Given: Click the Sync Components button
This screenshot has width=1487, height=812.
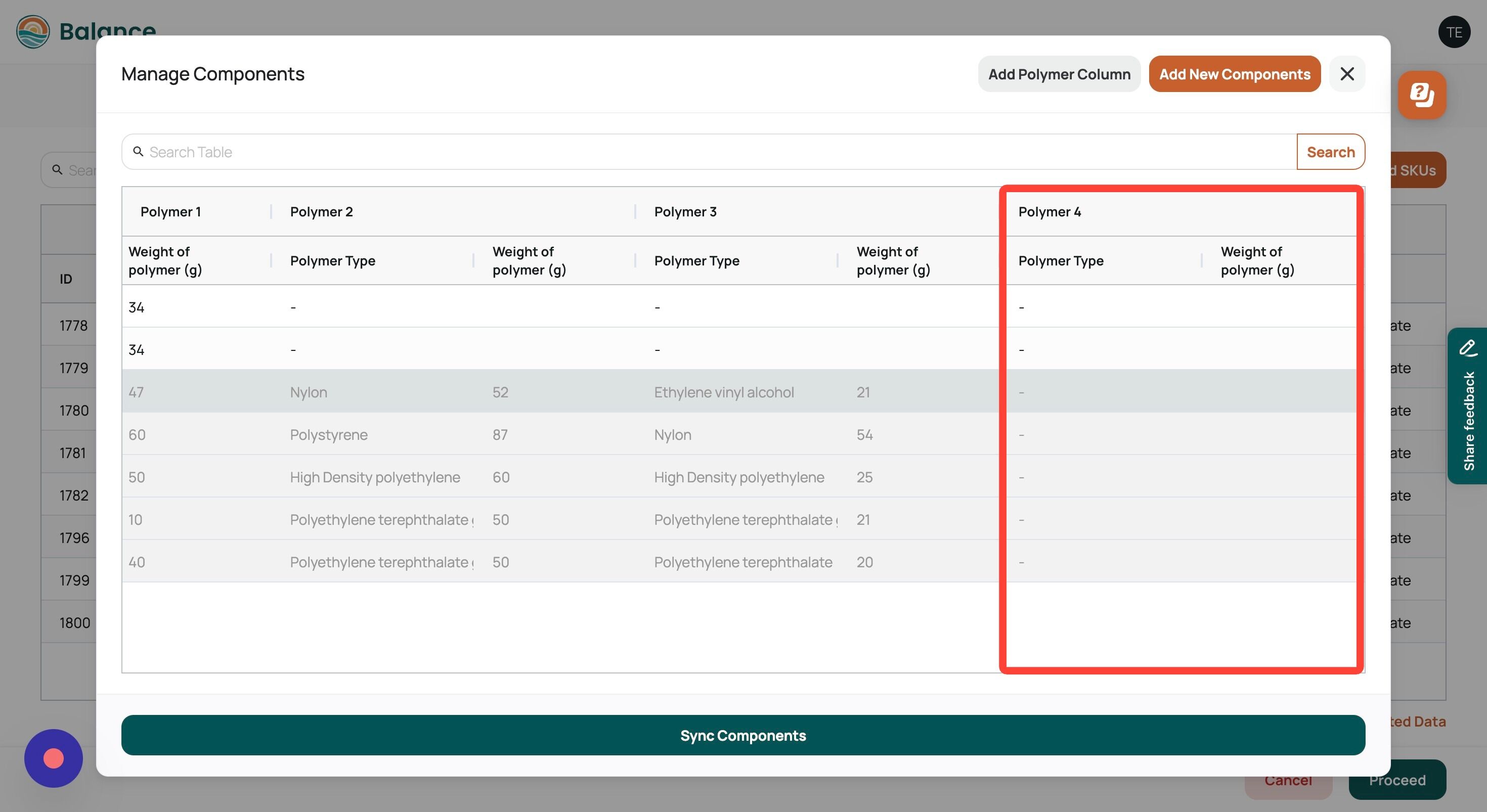Looking at the screenshot, I should [743, 735].
